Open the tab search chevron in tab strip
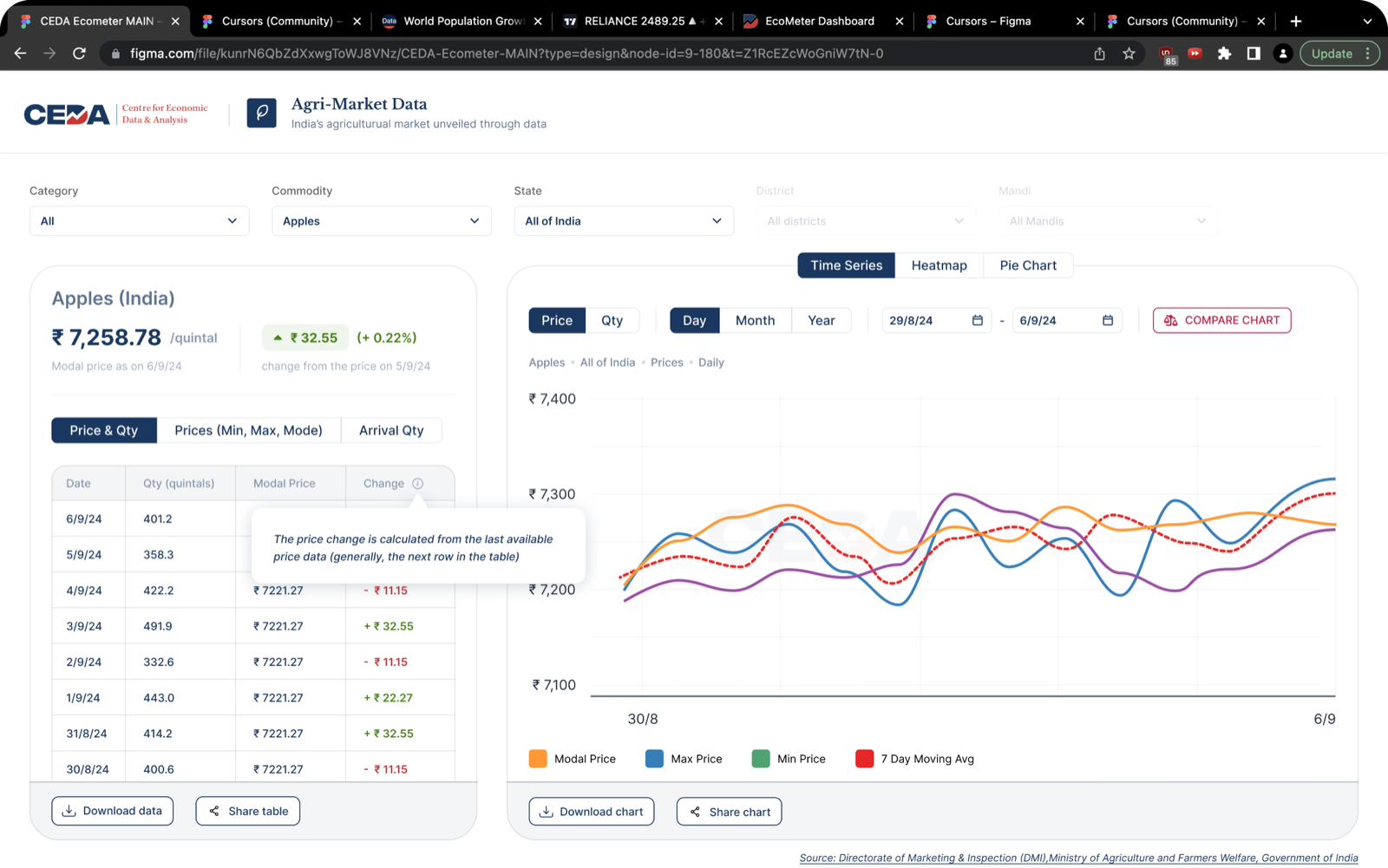The image size is (1388, 868). click(1367, 21)
